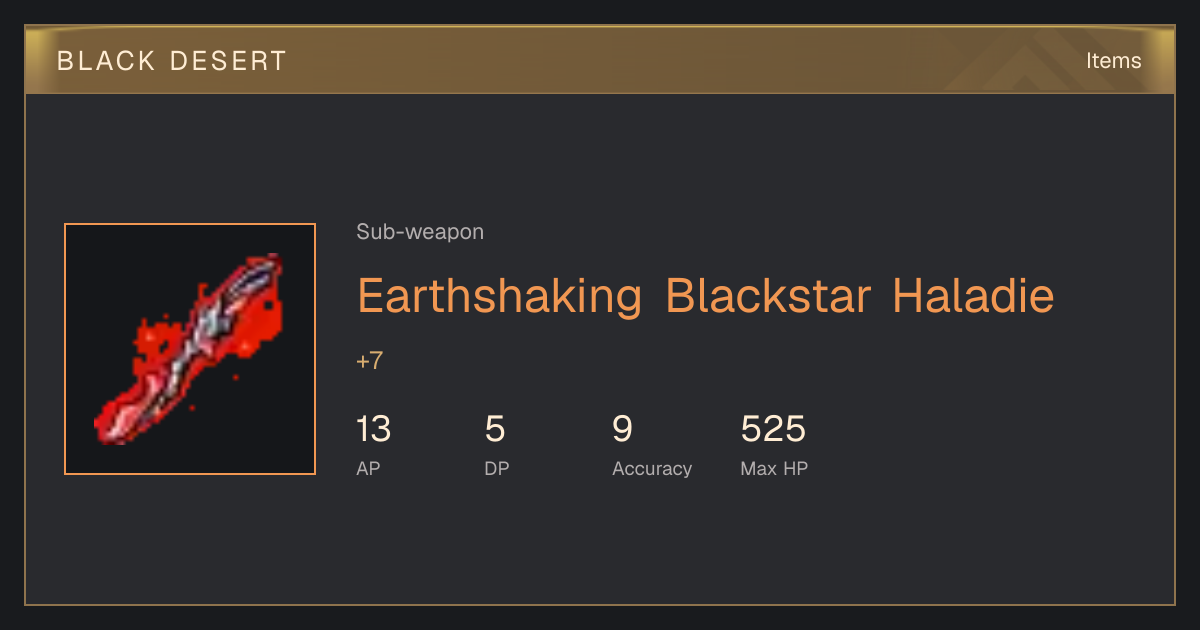Click the AP value 13
This screenshot has width=1200, height=630.
coord(373,430)
